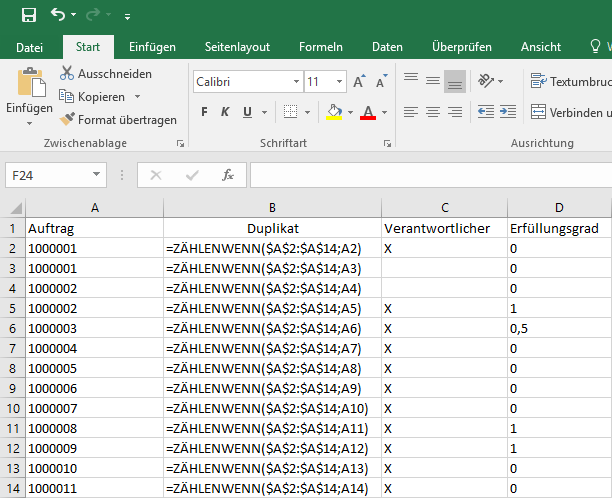Open the Kopieren dropdown arrow
The width and height of the screenshot is (612, 498).
[137, 96]
